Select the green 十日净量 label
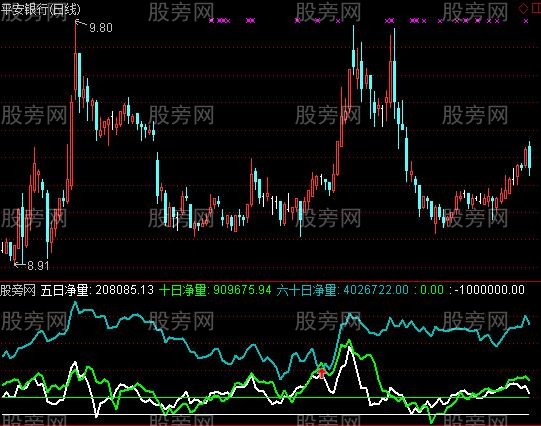541x426 pixels. pyautogui.click(x=183, y=290)
